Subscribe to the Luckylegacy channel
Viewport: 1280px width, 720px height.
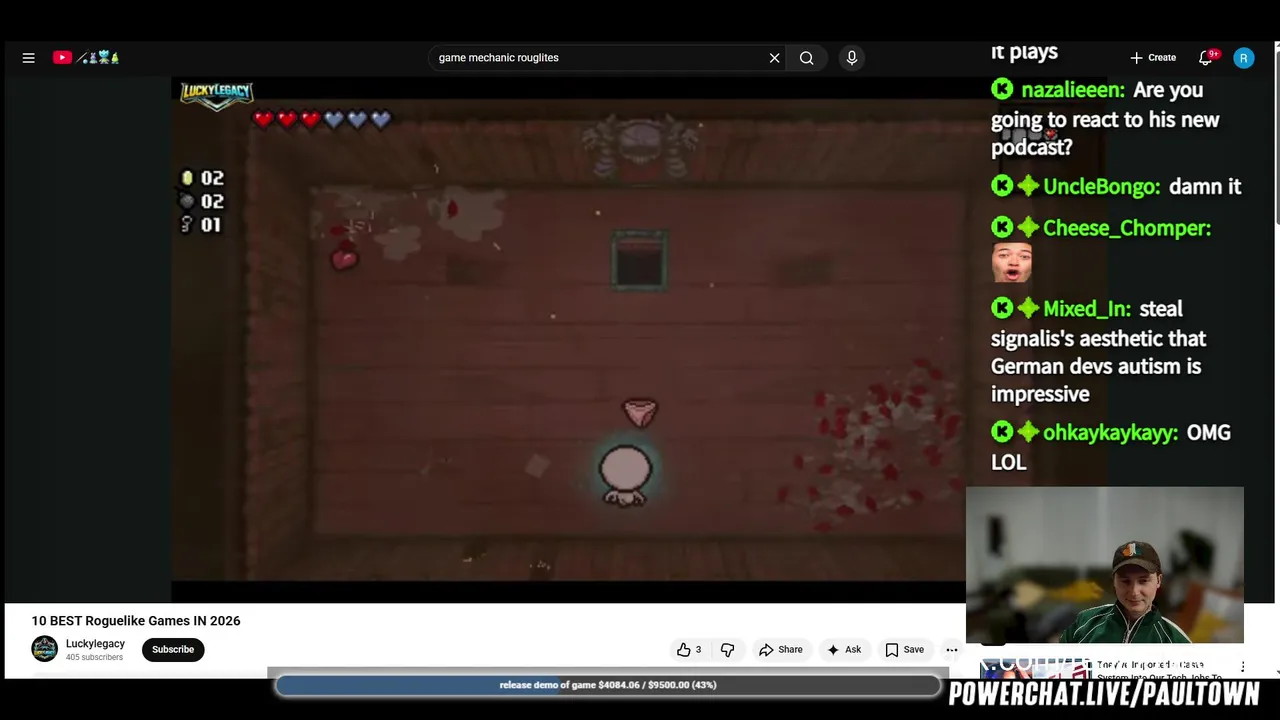pos(173,650)
